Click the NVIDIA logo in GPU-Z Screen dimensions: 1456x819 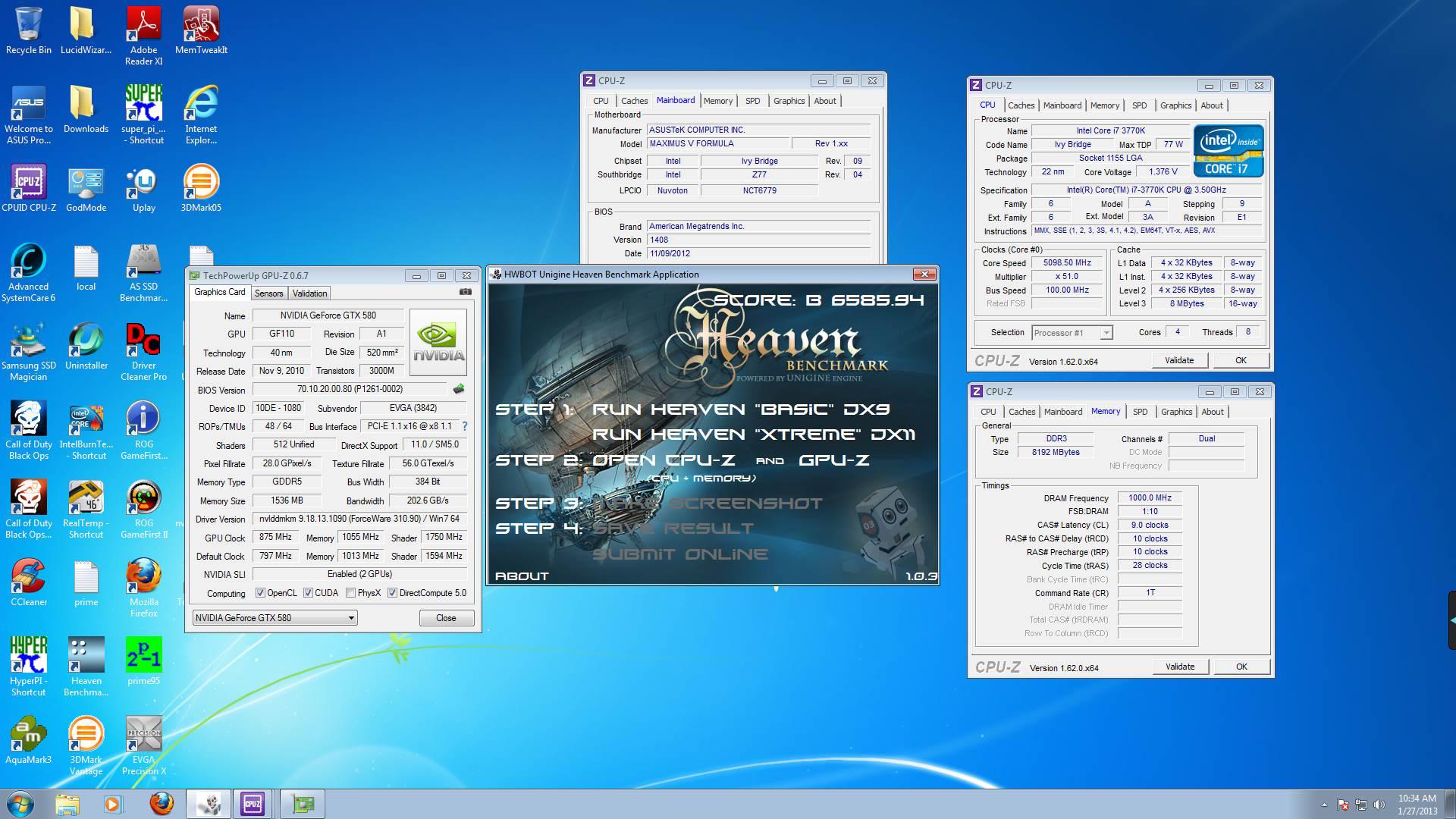coord(438,342)
